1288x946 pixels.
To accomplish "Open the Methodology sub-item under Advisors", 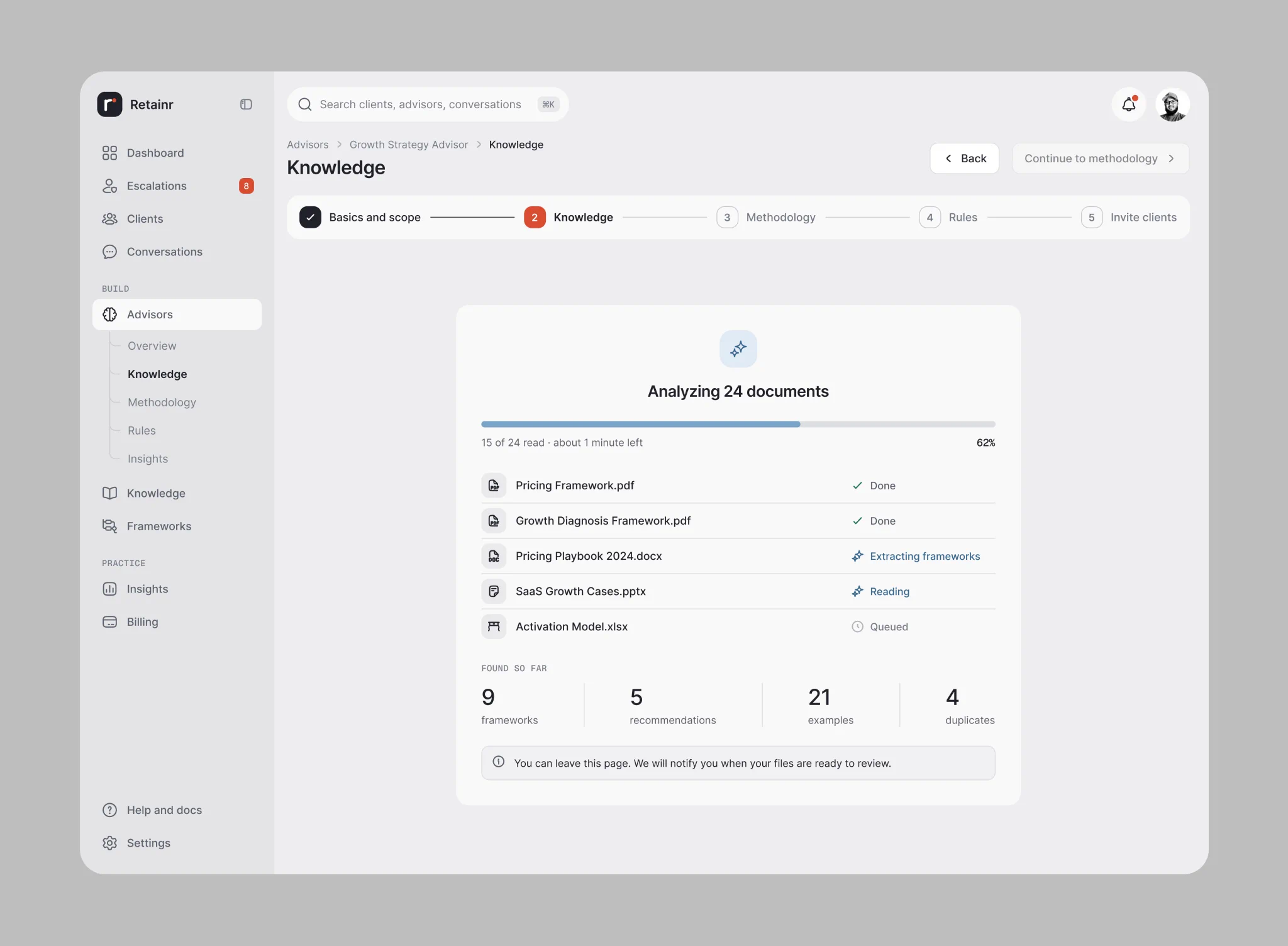I will click(162, 403).
